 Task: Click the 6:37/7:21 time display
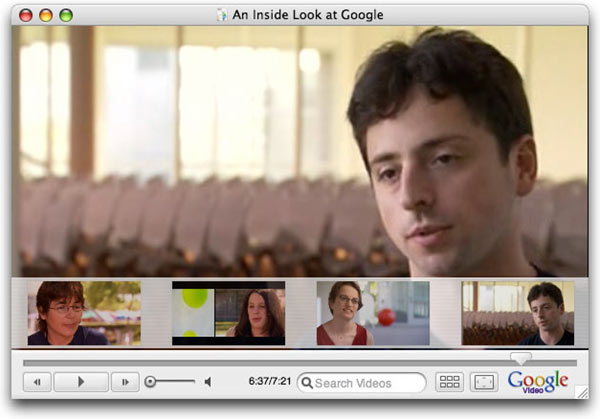pyautogui.click(x=270, y=381)
